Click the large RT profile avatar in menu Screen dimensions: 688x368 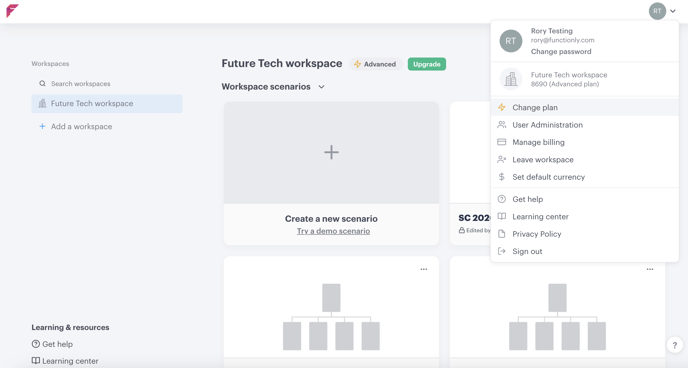click(511, 41)
